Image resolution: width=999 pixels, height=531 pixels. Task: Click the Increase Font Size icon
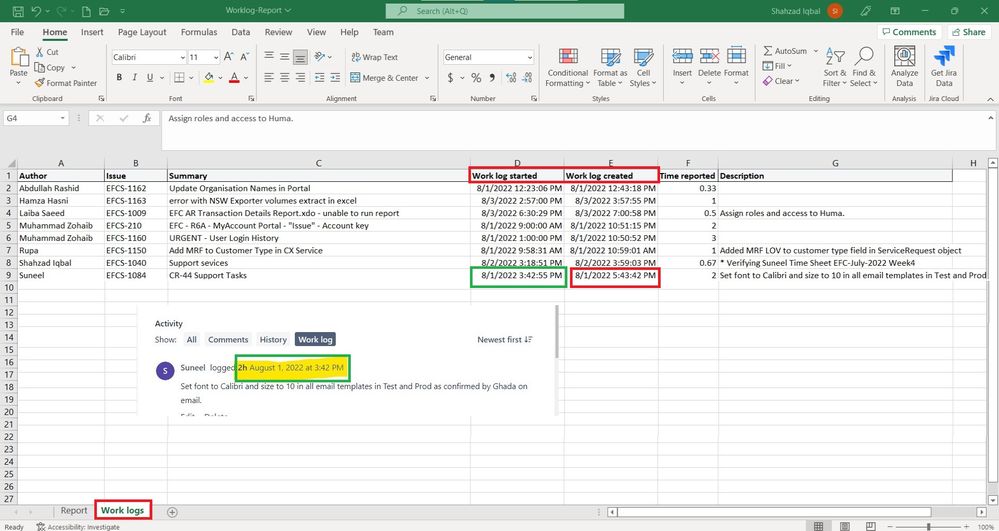[229, 57]
